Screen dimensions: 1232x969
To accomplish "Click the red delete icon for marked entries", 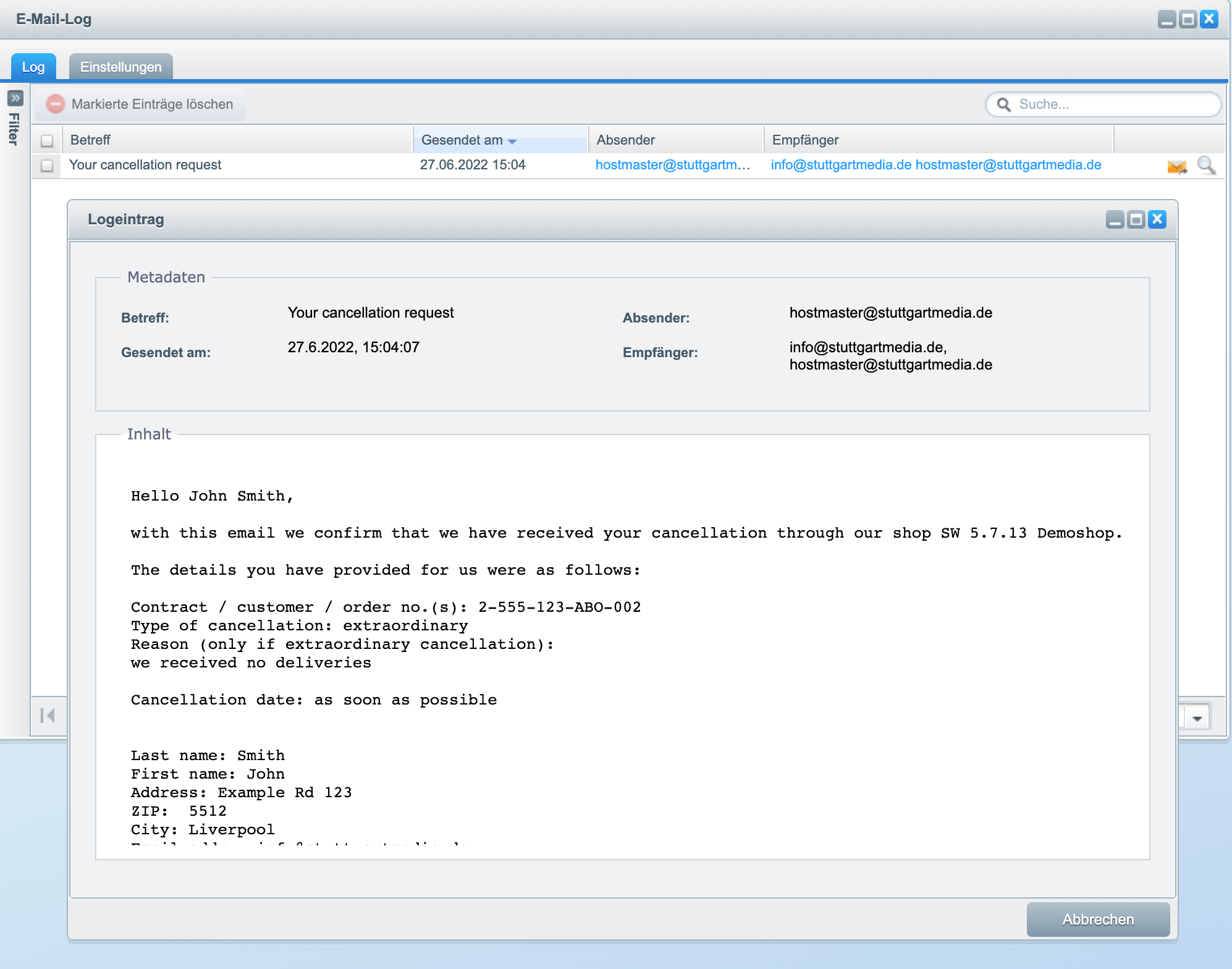I will point(55,104).
